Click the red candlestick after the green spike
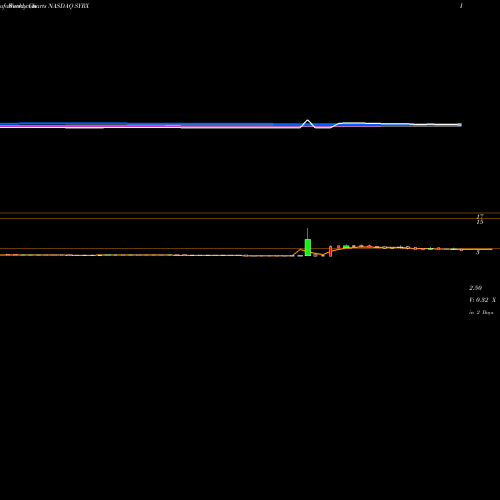 (x=330, y=251)
